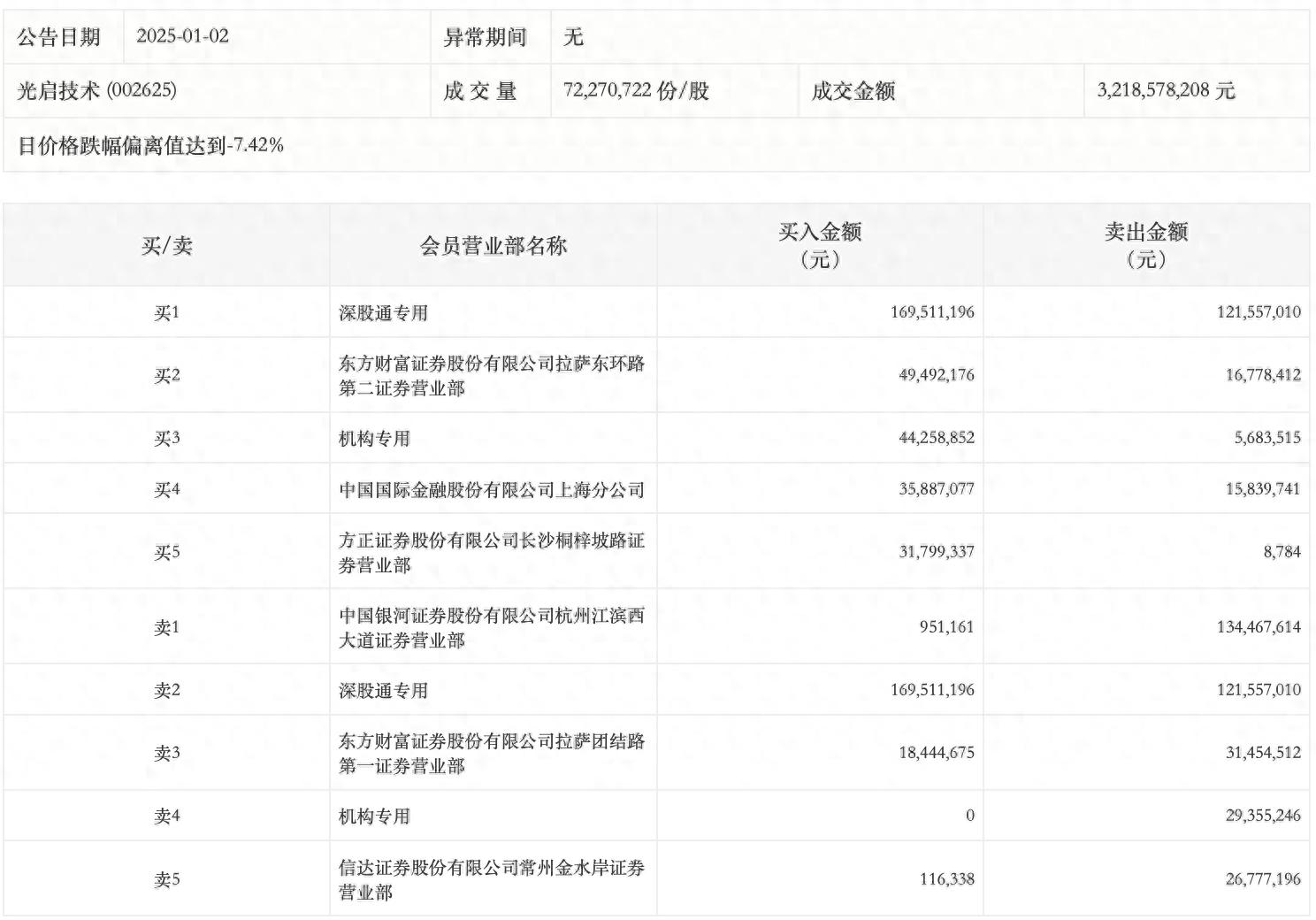Select 深股通专用 in the 买1 row
Screen dimensions: 1316x920
pyautogui.click(x=371, y=311)
